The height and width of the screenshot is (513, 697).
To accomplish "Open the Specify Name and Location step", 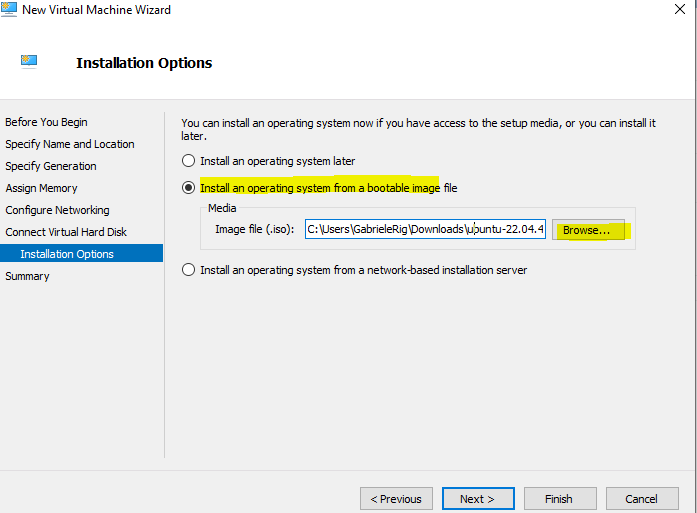I will (70, 144).
